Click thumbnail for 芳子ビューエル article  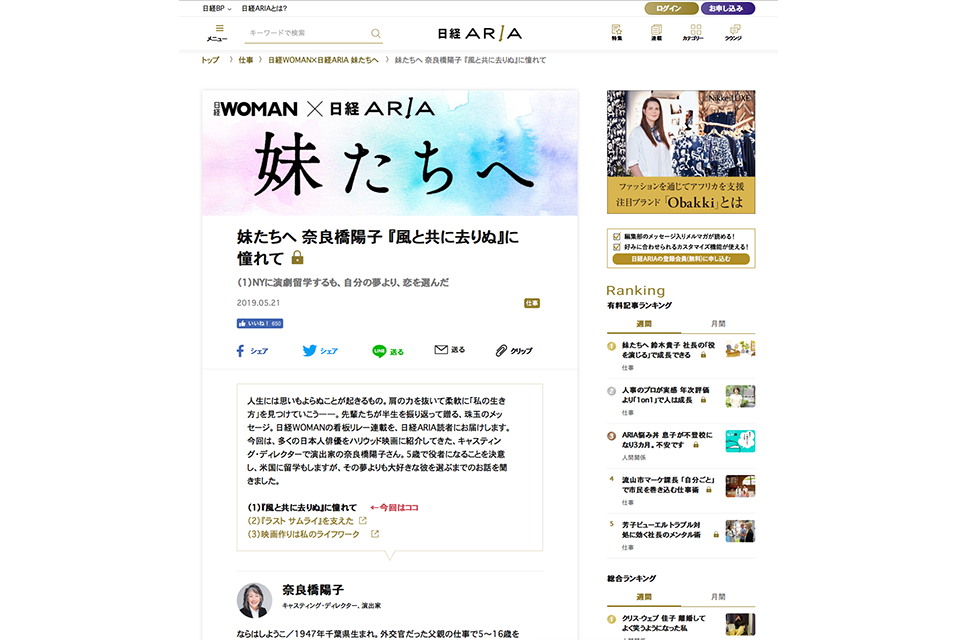(x=740, y=531)
